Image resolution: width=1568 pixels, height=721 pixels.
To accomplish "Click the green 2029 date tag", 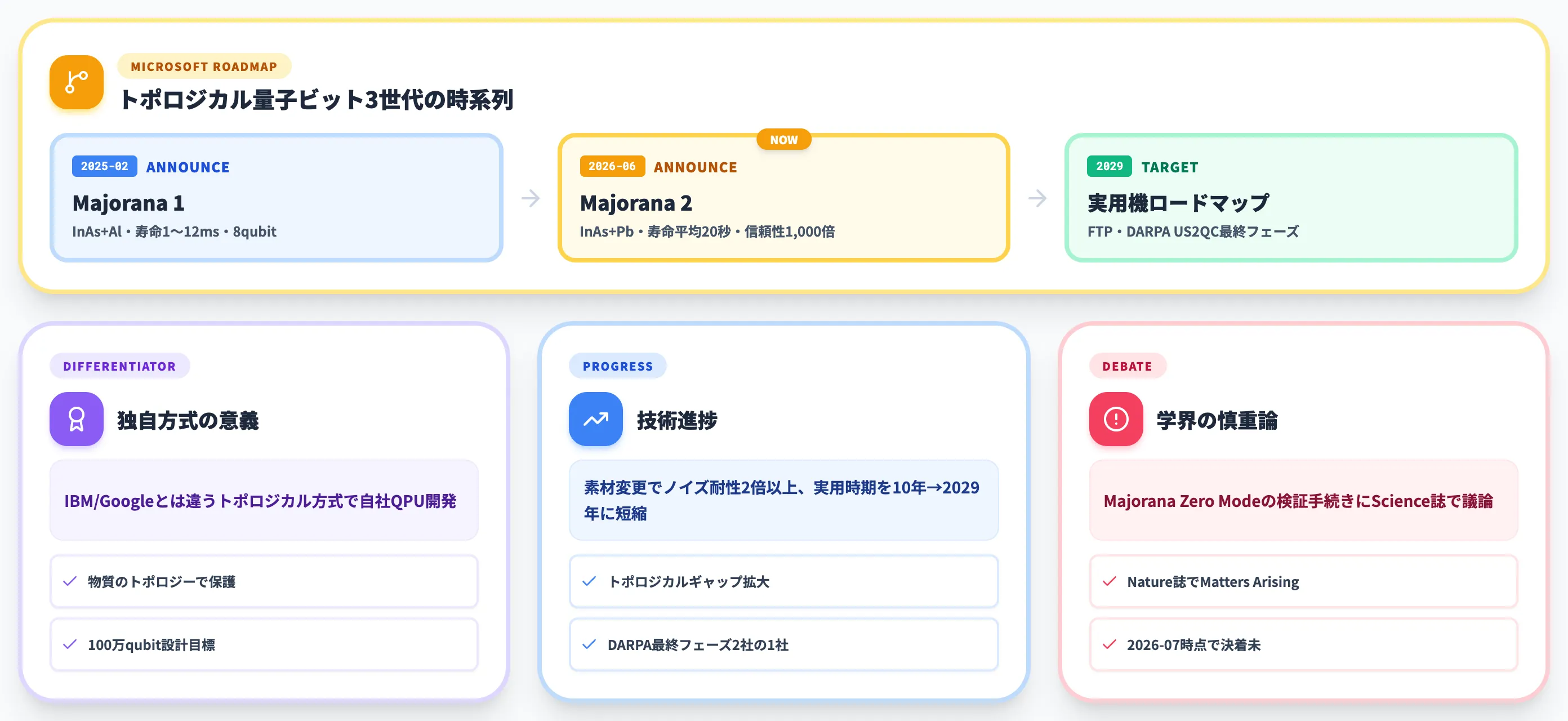I will 1109,166.
